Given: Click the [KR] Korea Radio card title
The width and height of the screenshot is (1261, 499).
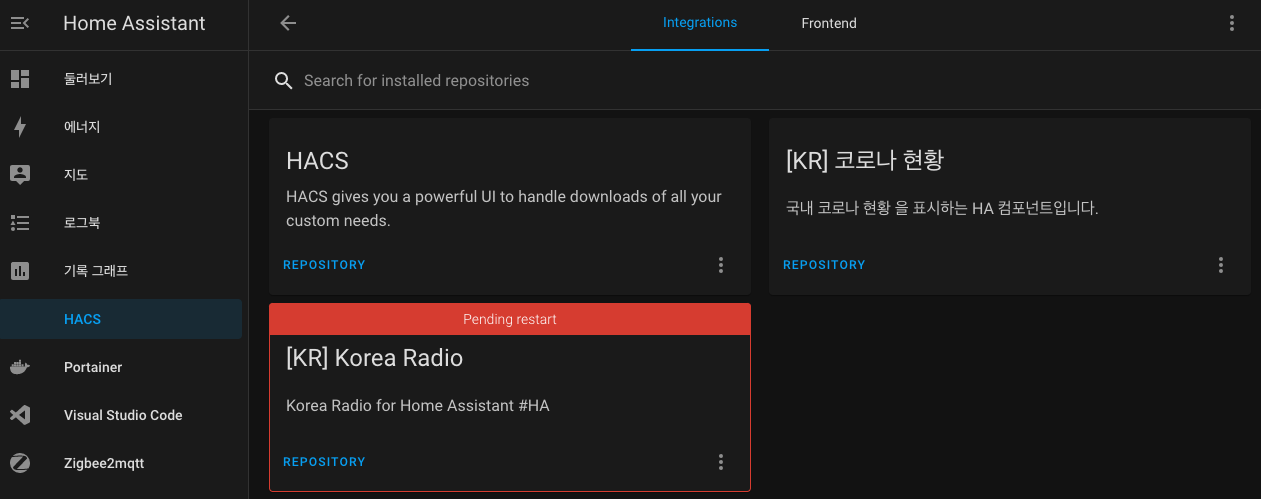Looking at the screenshot, I should pyautogui.click(x=374, y=358).
